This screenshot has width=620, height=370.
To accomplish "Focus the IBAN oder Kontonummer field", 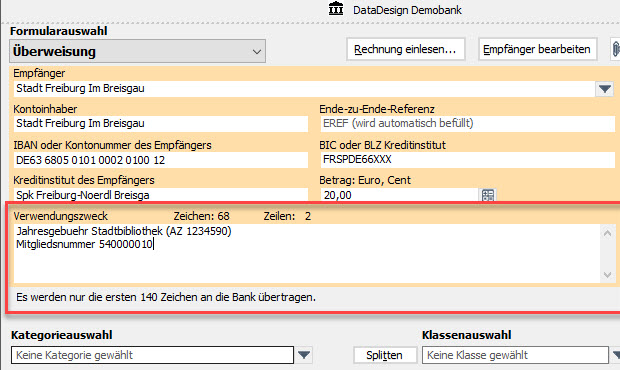I will pos(161,160).
